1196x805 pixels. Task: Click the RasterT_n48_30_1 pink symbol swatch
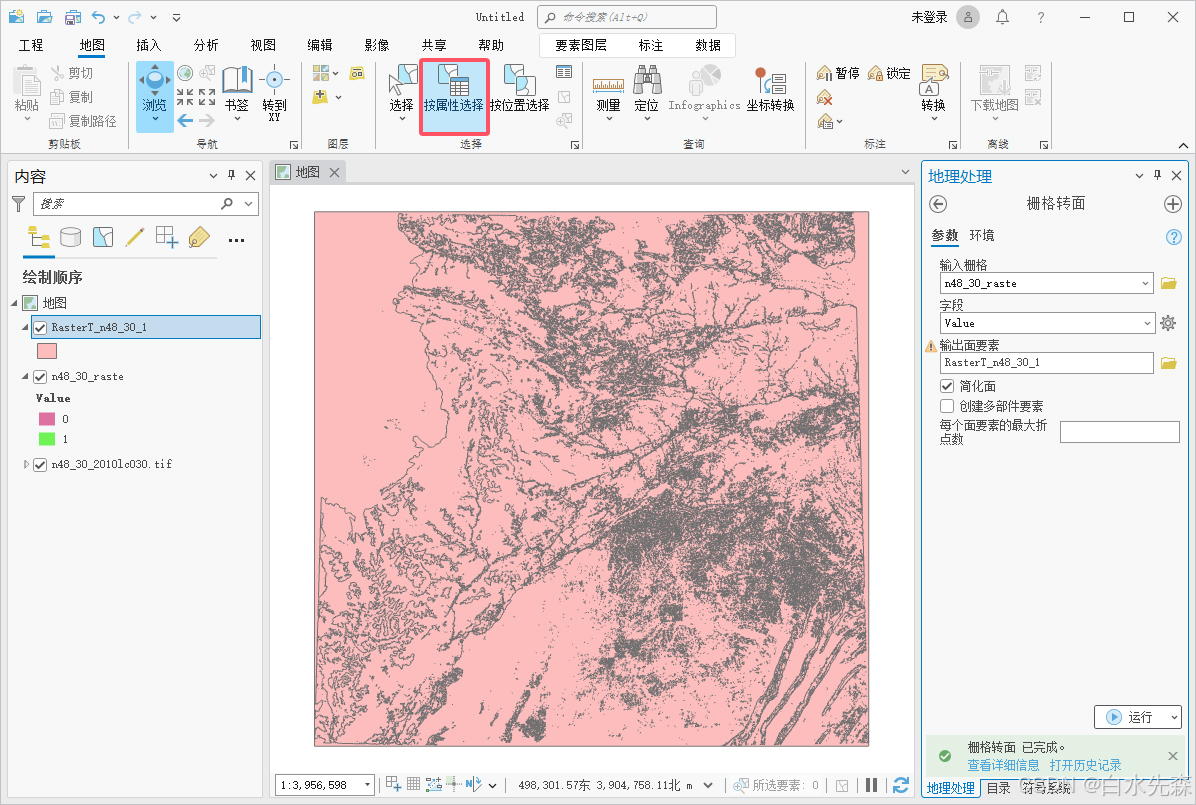click(47, 351)
